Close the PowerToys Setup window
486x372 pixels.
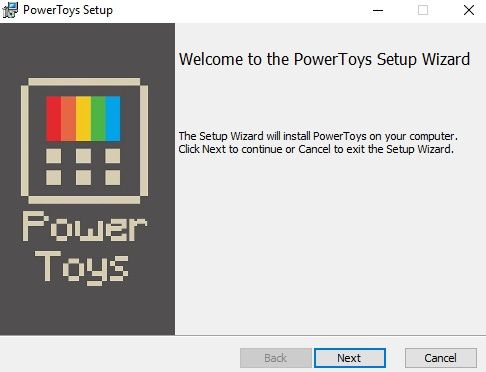click(469, 10)
